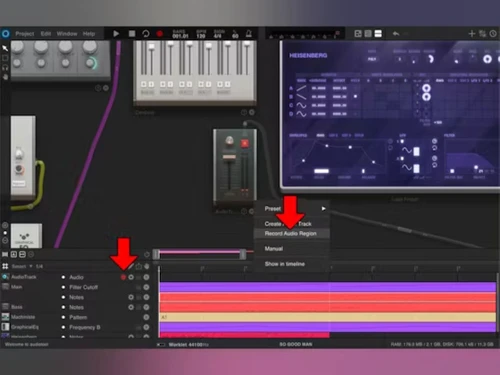Select the middle layout view icon
Screen dimensions: 500x375
click(368, 34)
